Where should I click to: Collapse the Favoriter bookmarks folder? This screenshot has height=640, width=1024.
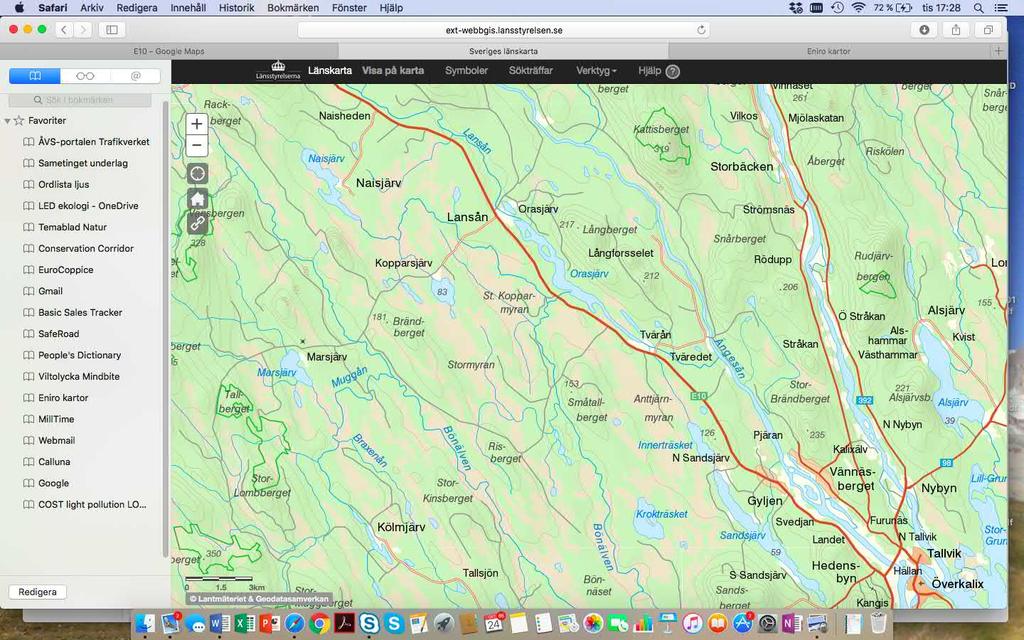point(7,121)
